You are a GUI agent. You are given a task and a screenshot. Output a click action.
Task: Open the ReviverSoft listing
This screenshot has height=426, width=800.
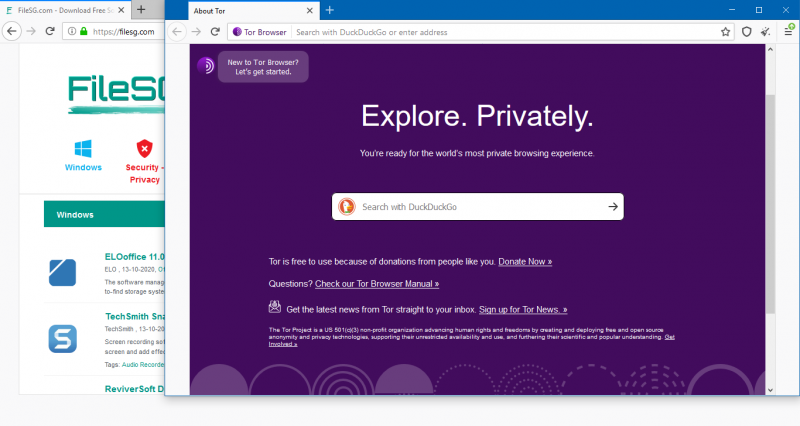click(x=134, y=389)
